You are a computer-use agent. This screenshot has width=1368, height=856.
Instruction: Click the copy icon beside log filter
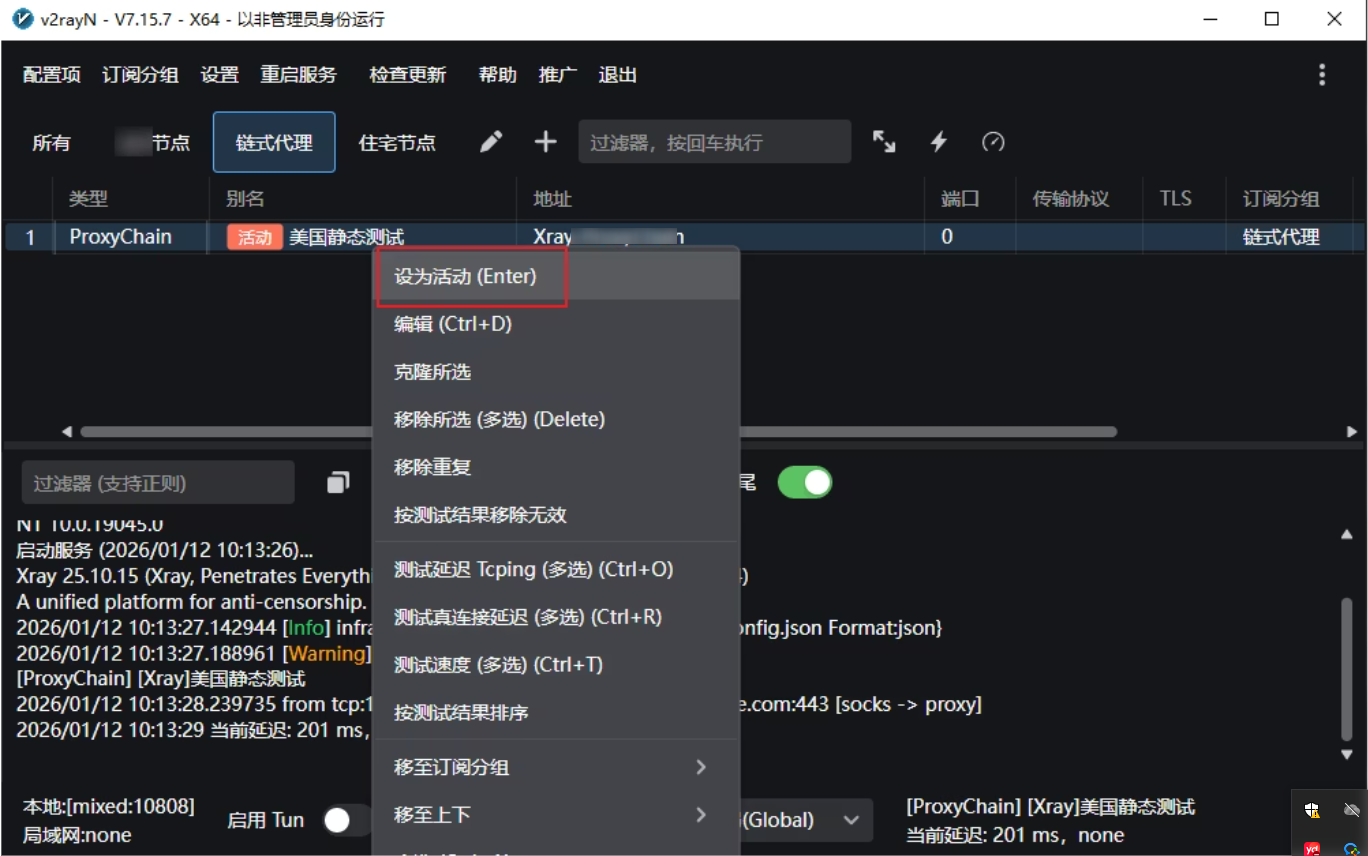(x=338, y=483)
